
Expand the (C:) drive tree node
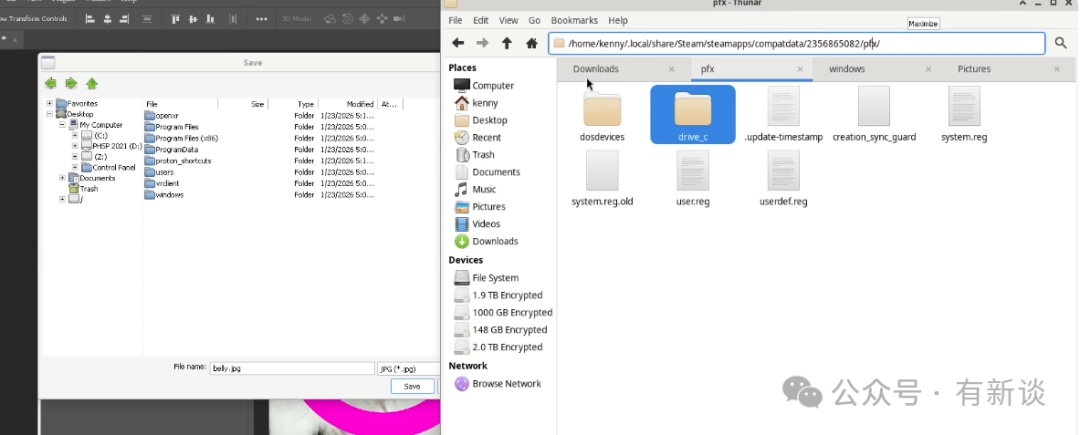[74, 135]
